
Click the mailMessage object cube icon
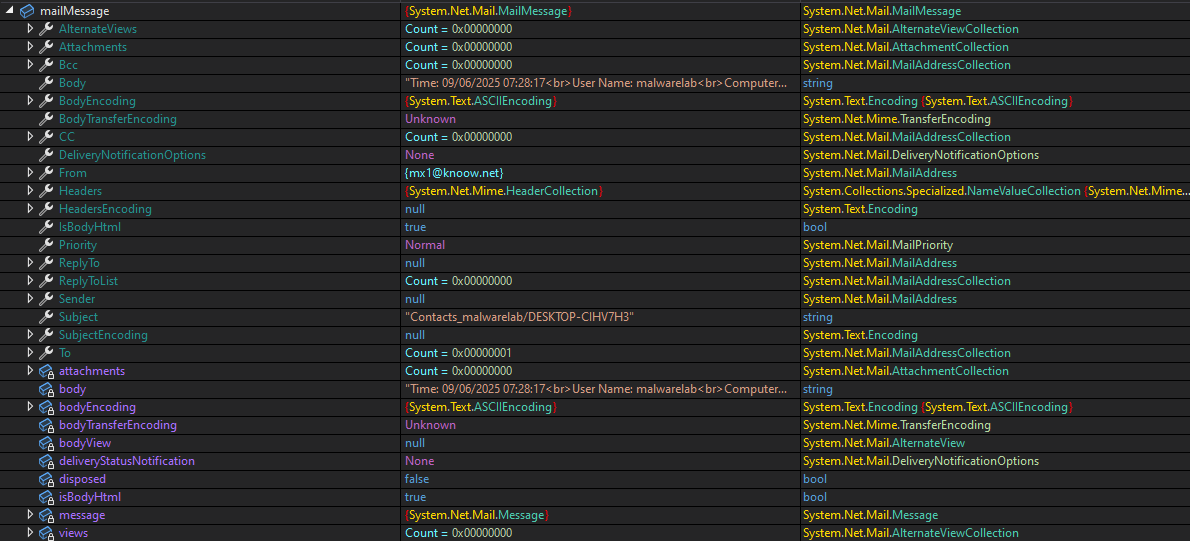(x=27, y=11)
